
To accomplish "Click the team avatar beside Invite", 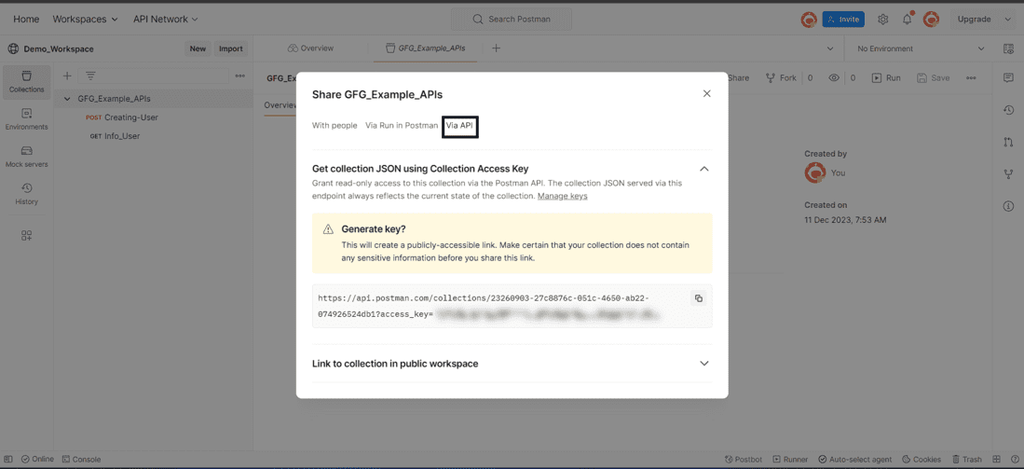I will point(808,20).
